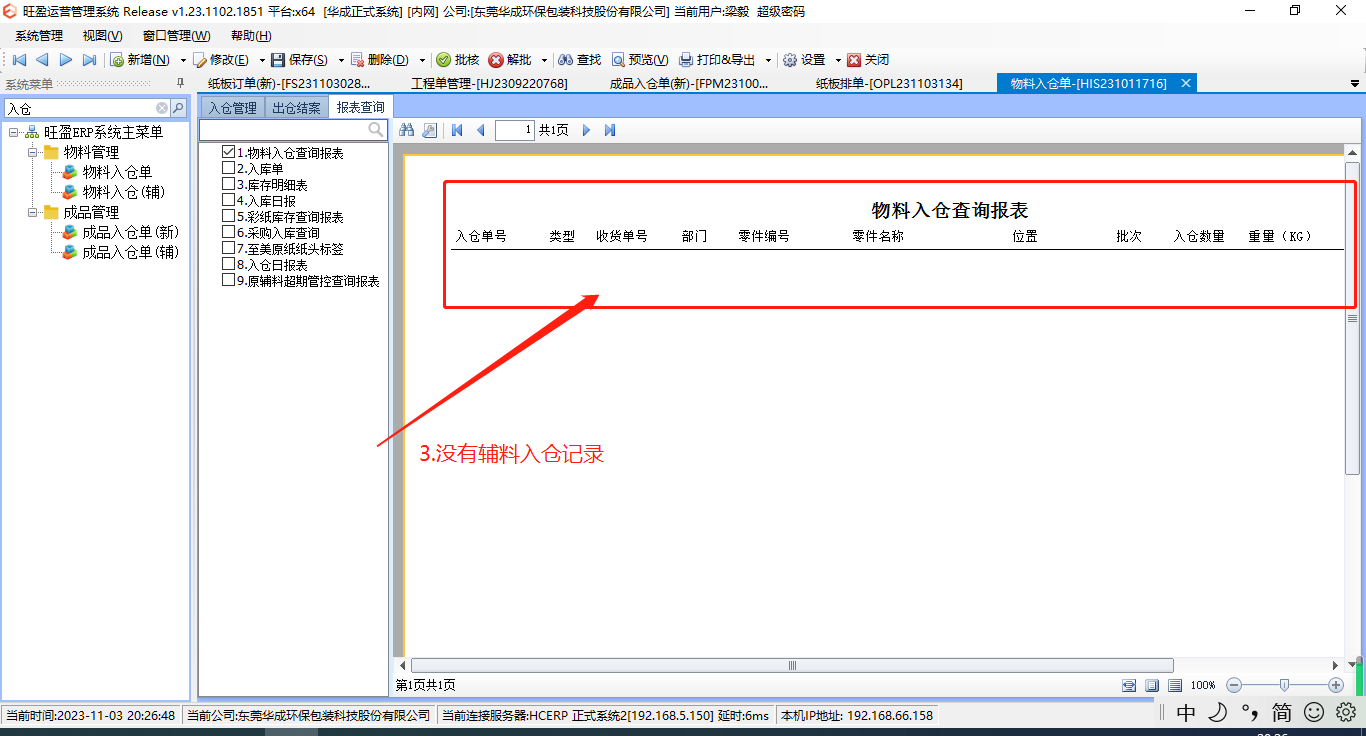Open the 视图(V) menu
Image resolution: width=1366 pixels, height=736 pixels.
click(x=102, y=36)
